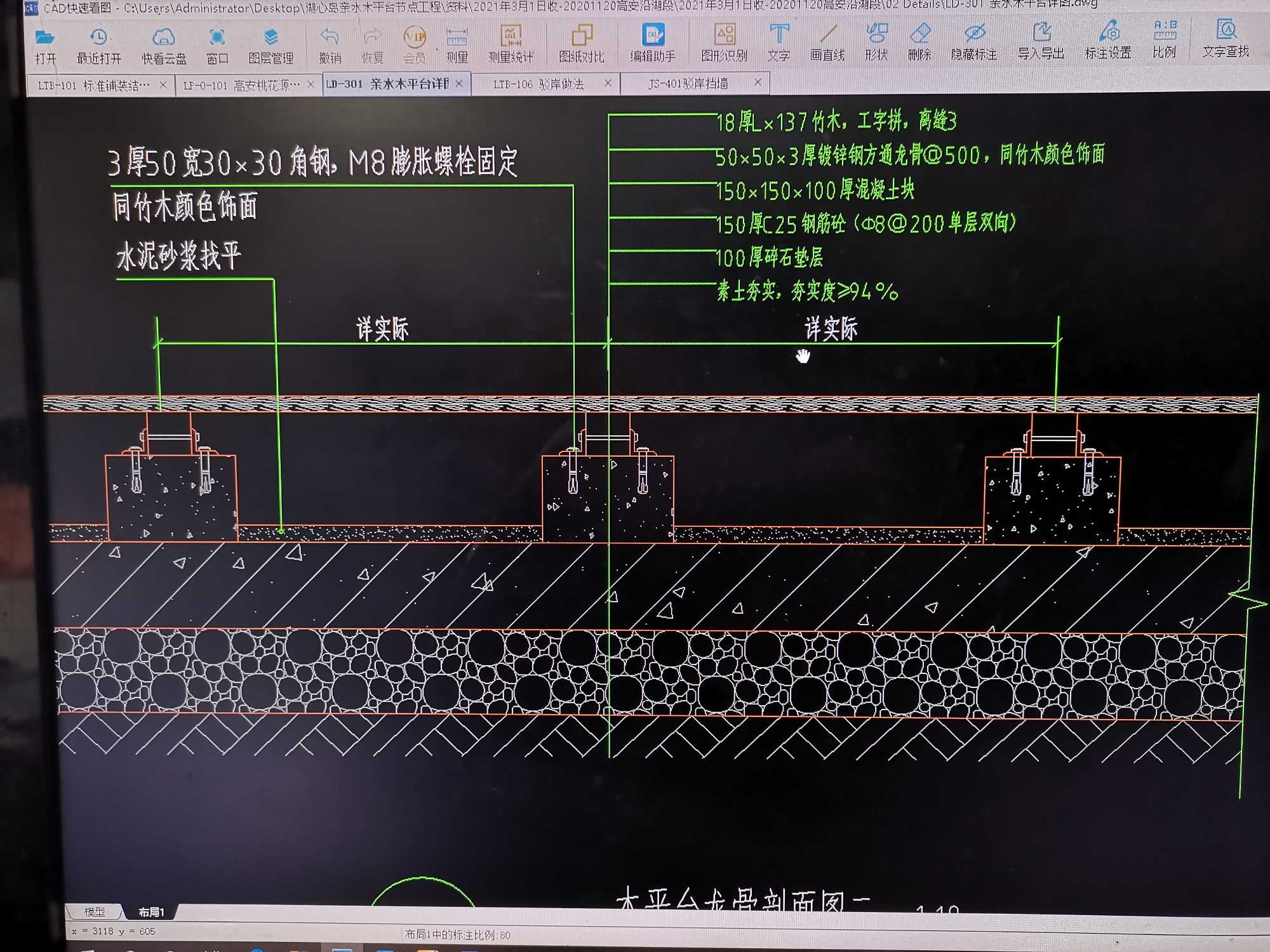Click the 150厚C25钢筋砼 annotation
This screenshot has height=952, width=1270.
866,223
